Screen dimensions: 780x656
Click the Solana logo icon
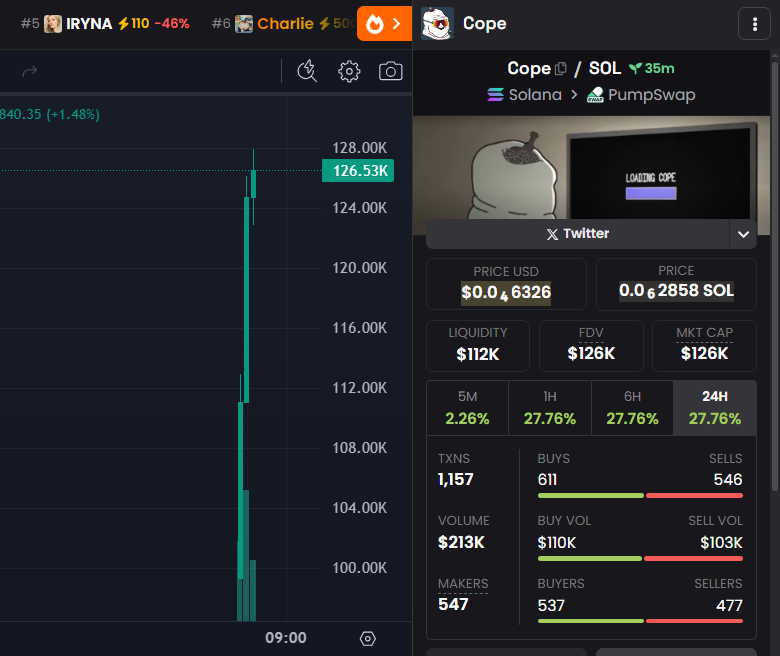(x=495, y=94)
